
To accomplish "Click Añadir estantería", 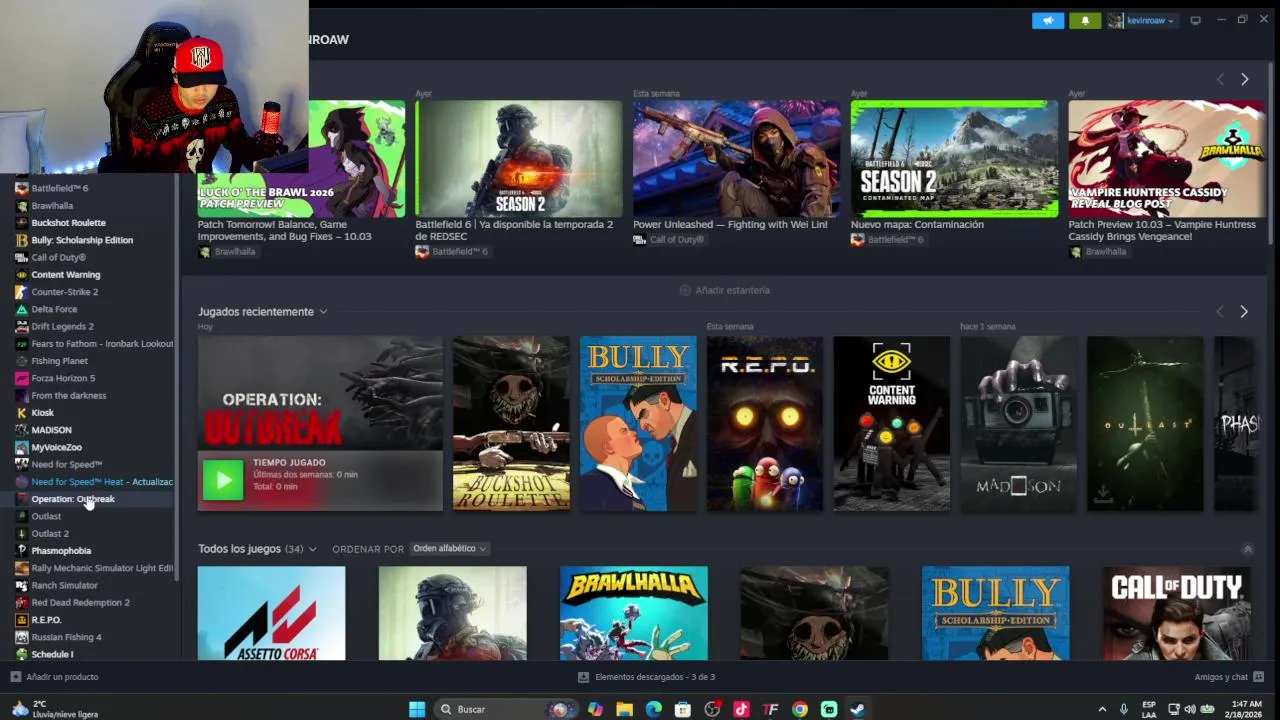I will click(x=725, y=290).
